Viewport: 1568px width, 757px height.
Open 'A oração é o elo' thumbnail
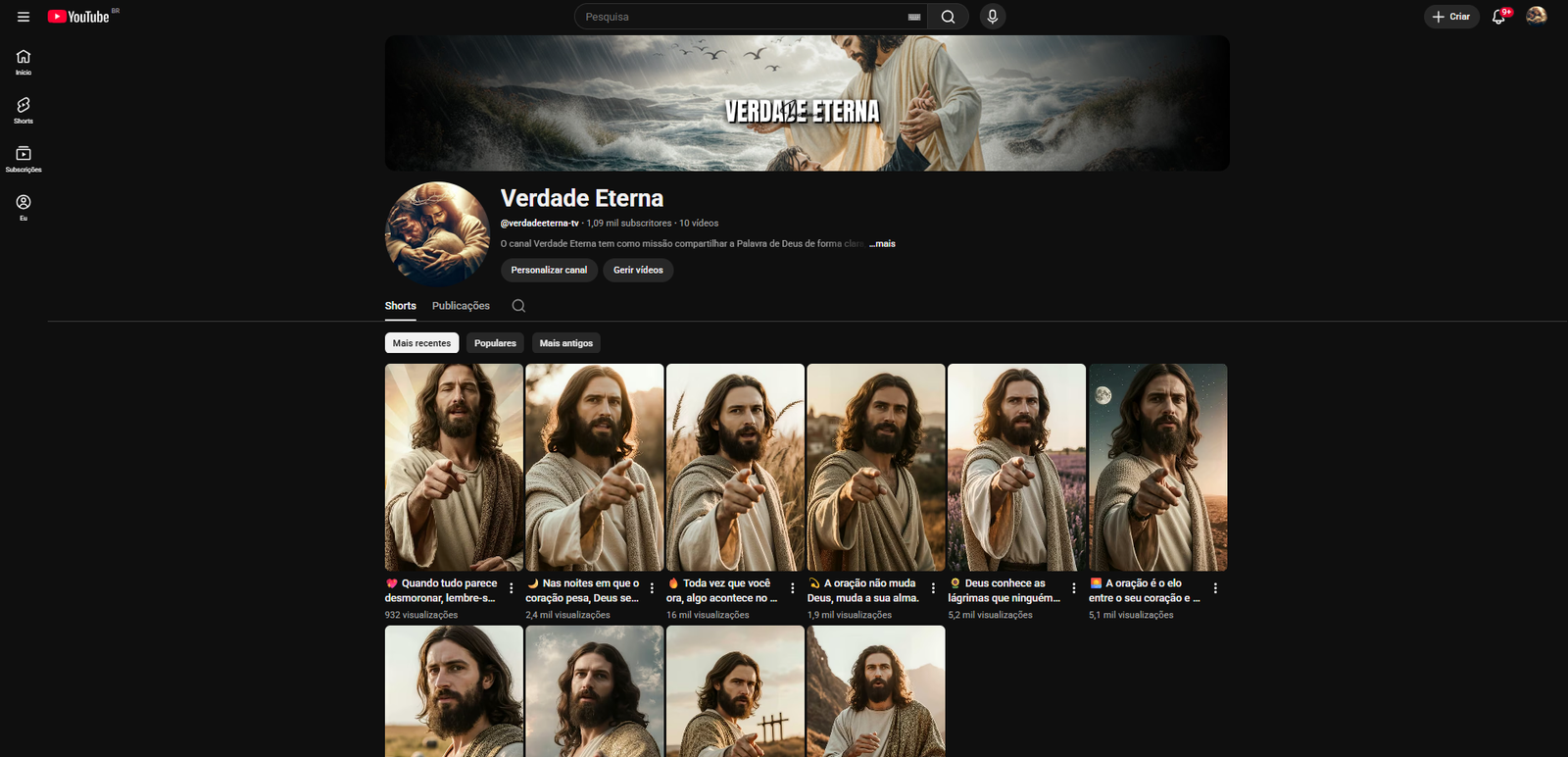(x=1157, y=467)
